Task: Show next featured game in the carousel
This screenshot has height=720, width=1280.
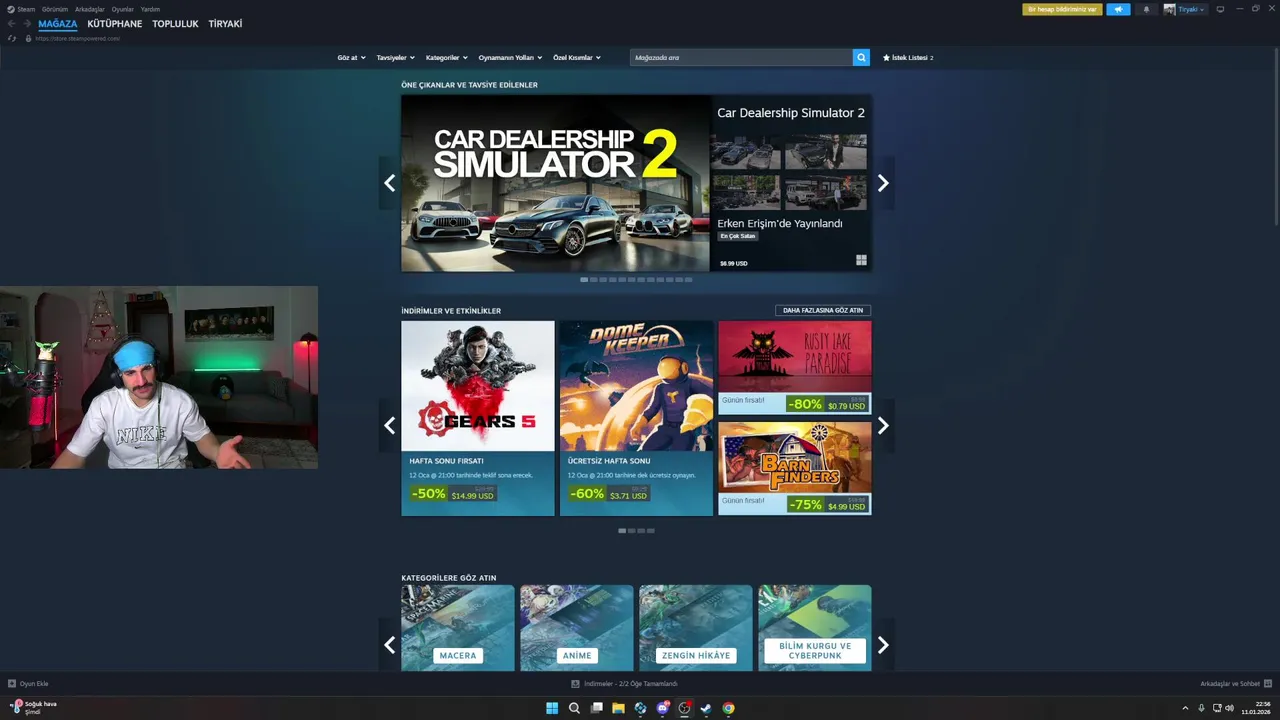Action: coord(883,183)
